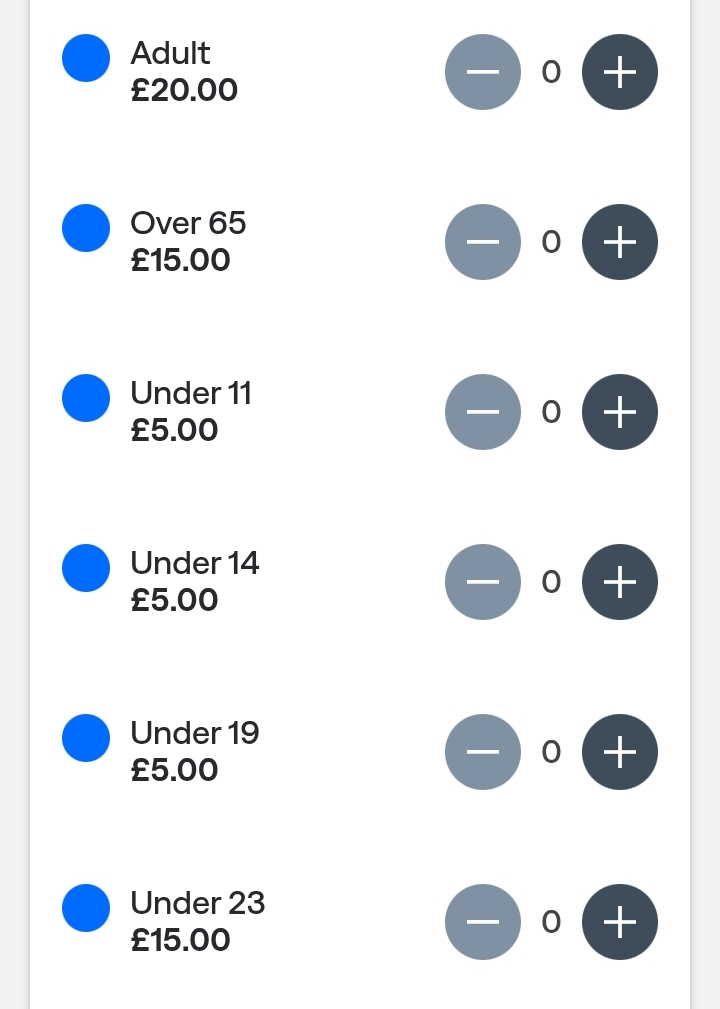
Task: Decrease Under 19 ticket count
Action: tap(483, 752)
